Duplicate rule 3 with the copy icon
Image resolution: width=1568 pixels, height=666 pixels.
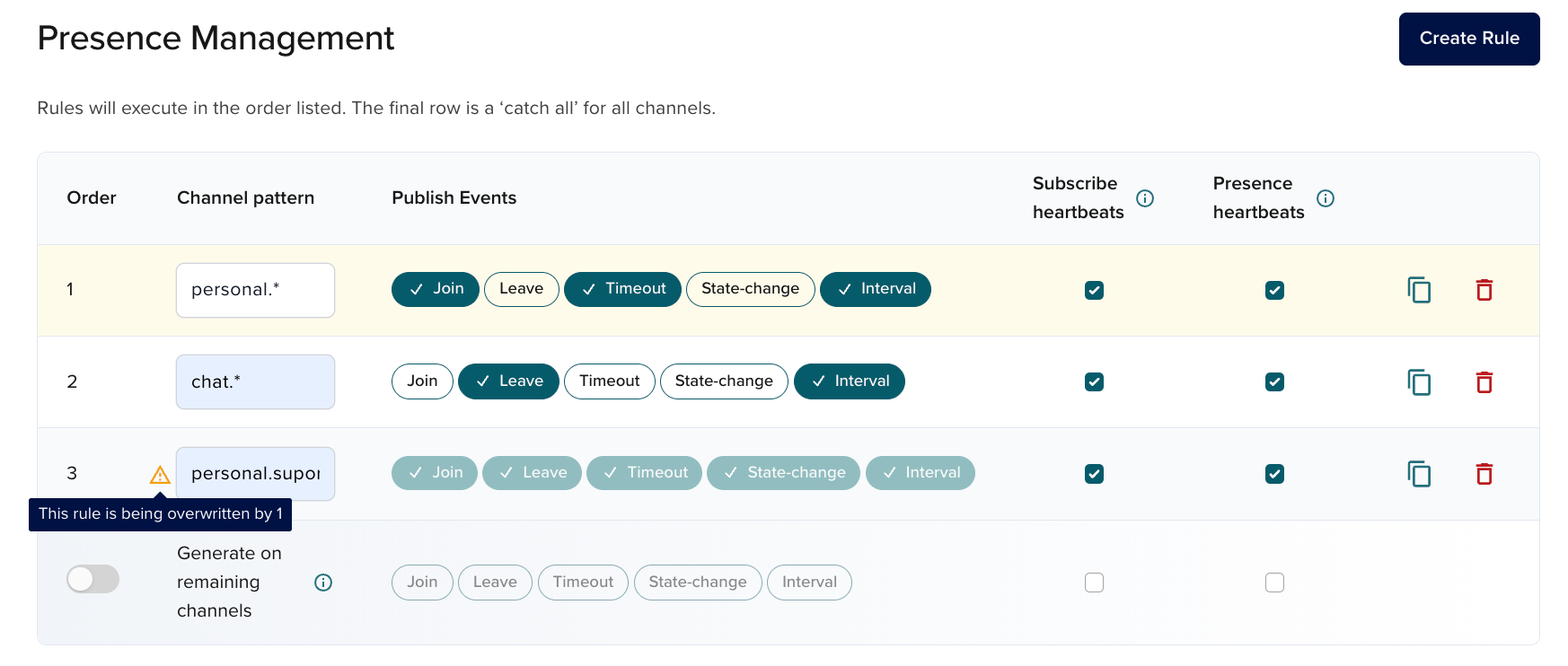coord(1419,474)
